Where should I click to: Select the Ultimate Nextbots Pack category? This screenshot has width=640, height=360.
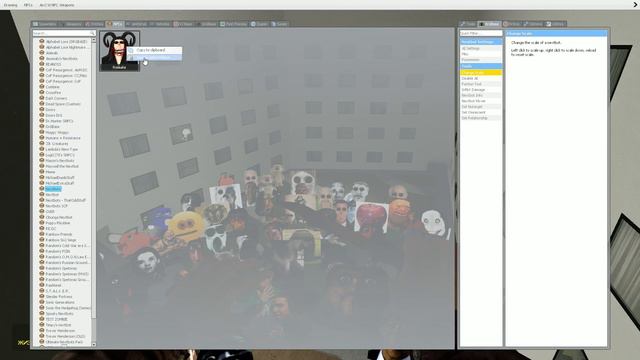coord(64,342)
